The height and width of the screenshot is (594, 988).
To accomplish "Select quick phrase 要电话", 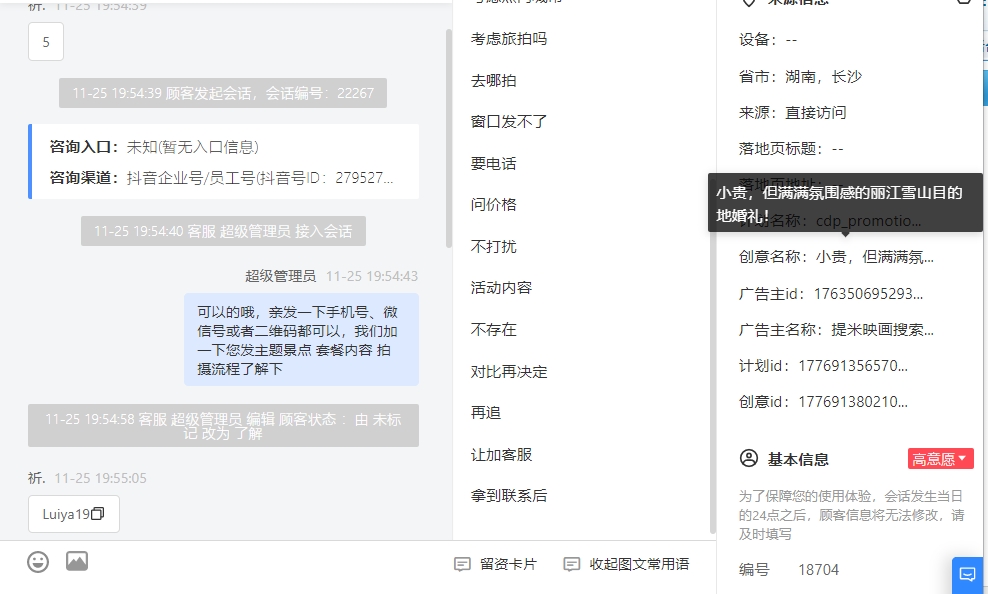I will (x=493, y=164).
